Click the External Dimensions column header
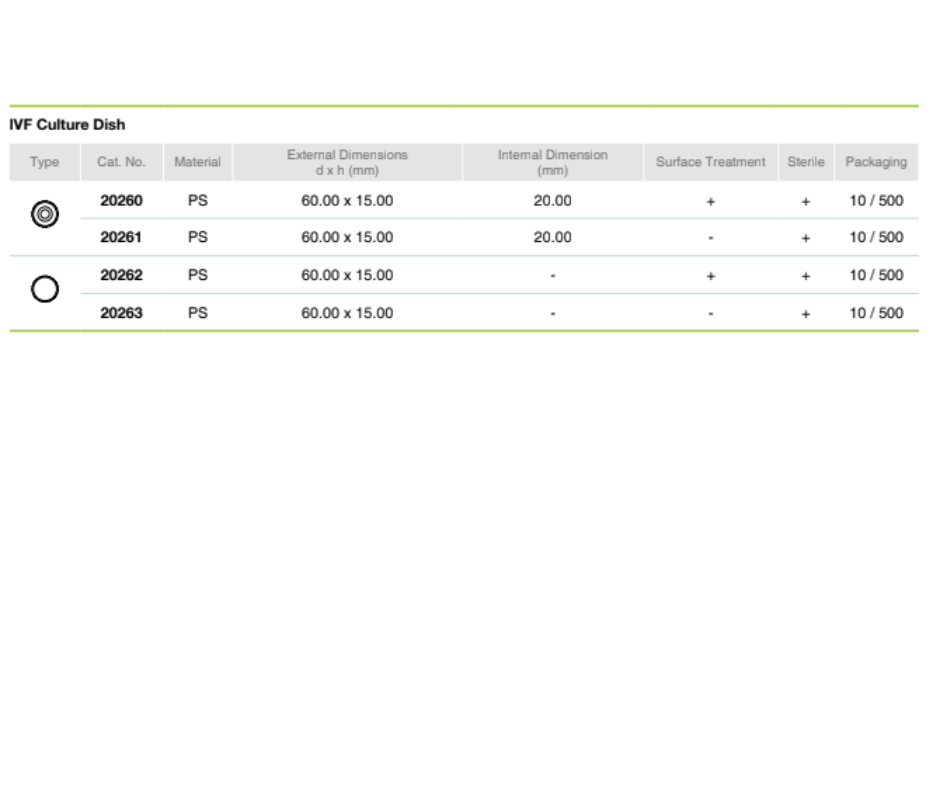 click(347, 162)
